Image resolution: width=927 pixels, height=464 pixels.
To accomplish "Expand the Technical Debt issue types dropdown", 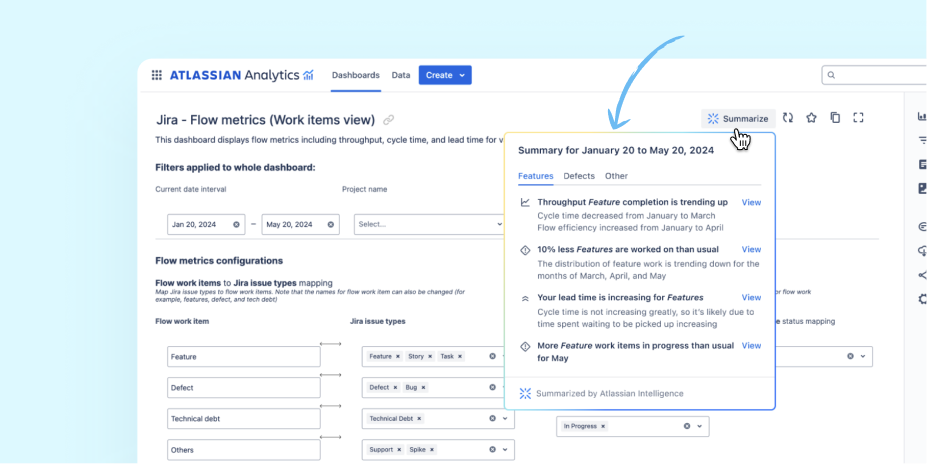I will point(505,418).
